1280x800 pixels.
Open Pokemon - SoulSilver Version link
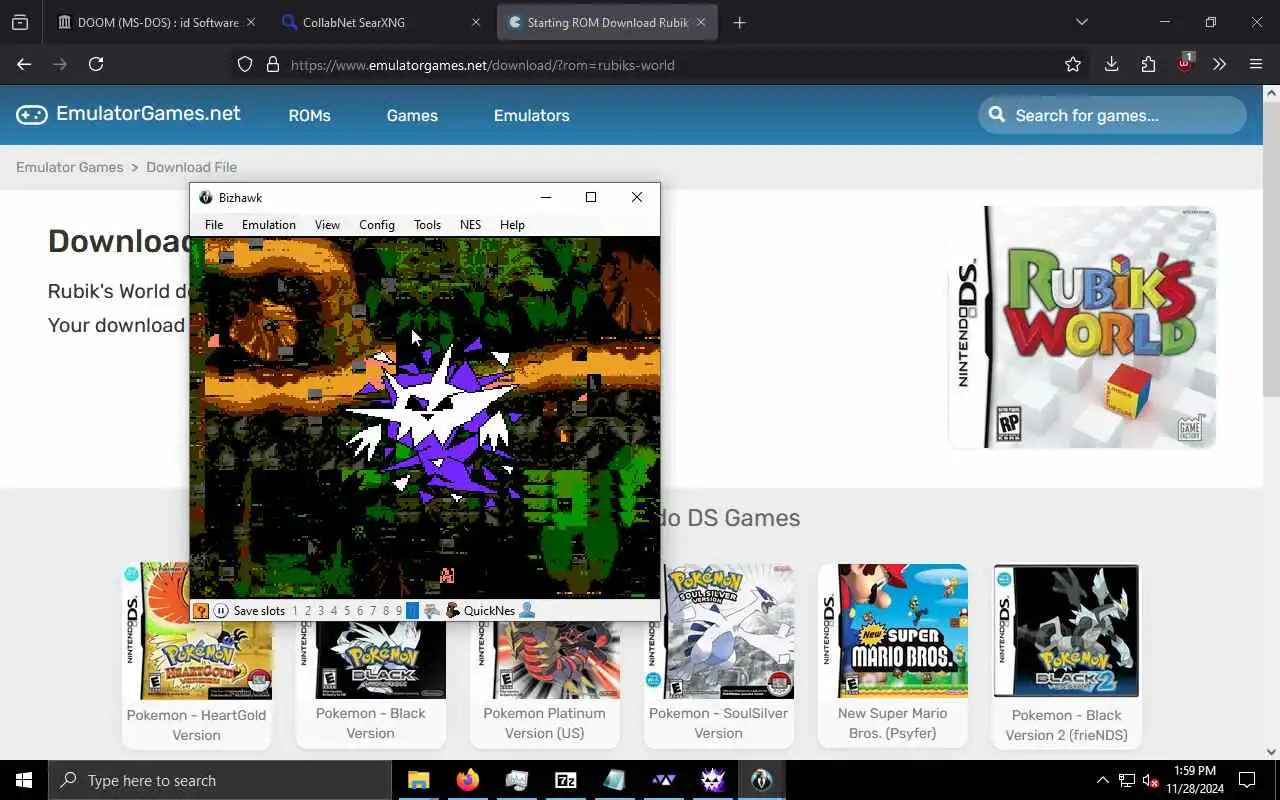click(718, 723)
